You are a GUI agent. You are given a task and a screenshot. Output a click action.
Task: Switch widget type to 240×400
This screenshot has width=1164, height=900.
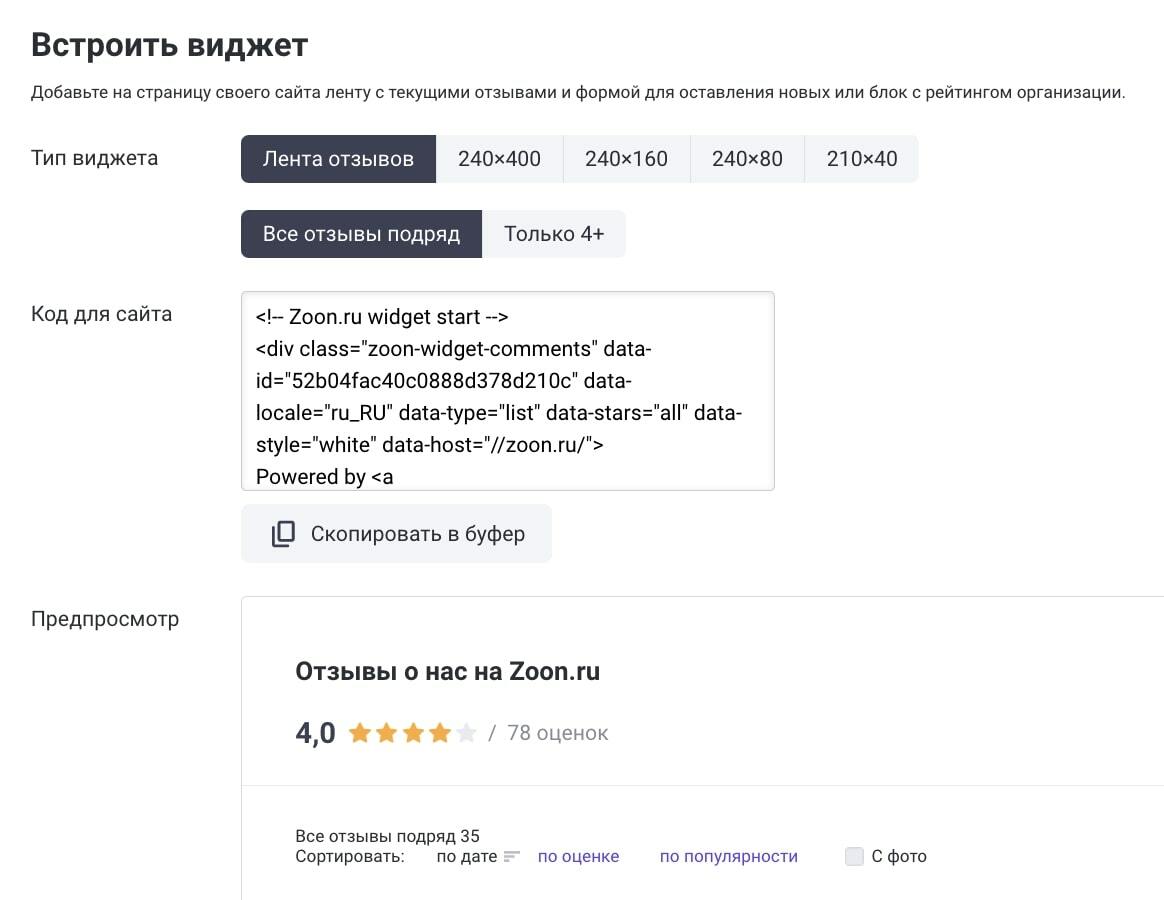[499, 159]
